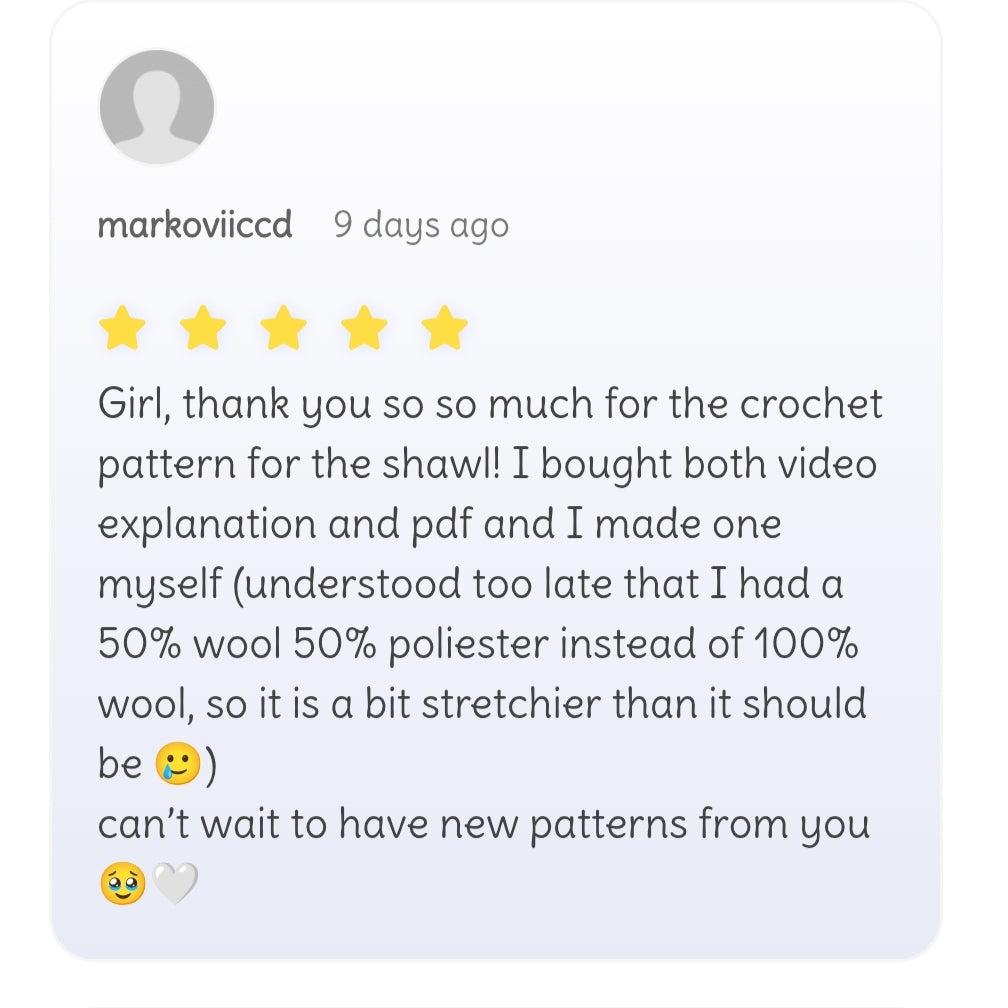Click the third star in rating
This screenshot has width=1008, height=1008.
click(x=285, y=328)
